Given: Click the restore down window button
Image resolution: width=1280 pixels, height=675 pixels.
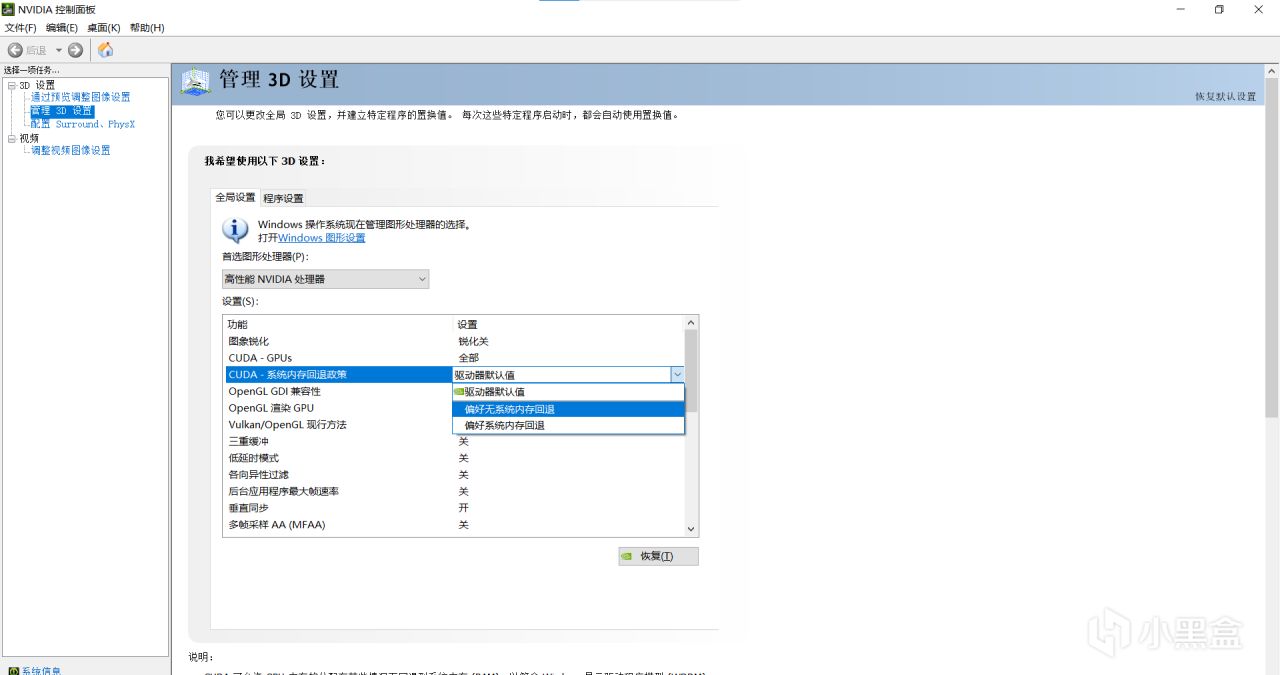Looking at the screenshot, I should (x=1219, y=9).
